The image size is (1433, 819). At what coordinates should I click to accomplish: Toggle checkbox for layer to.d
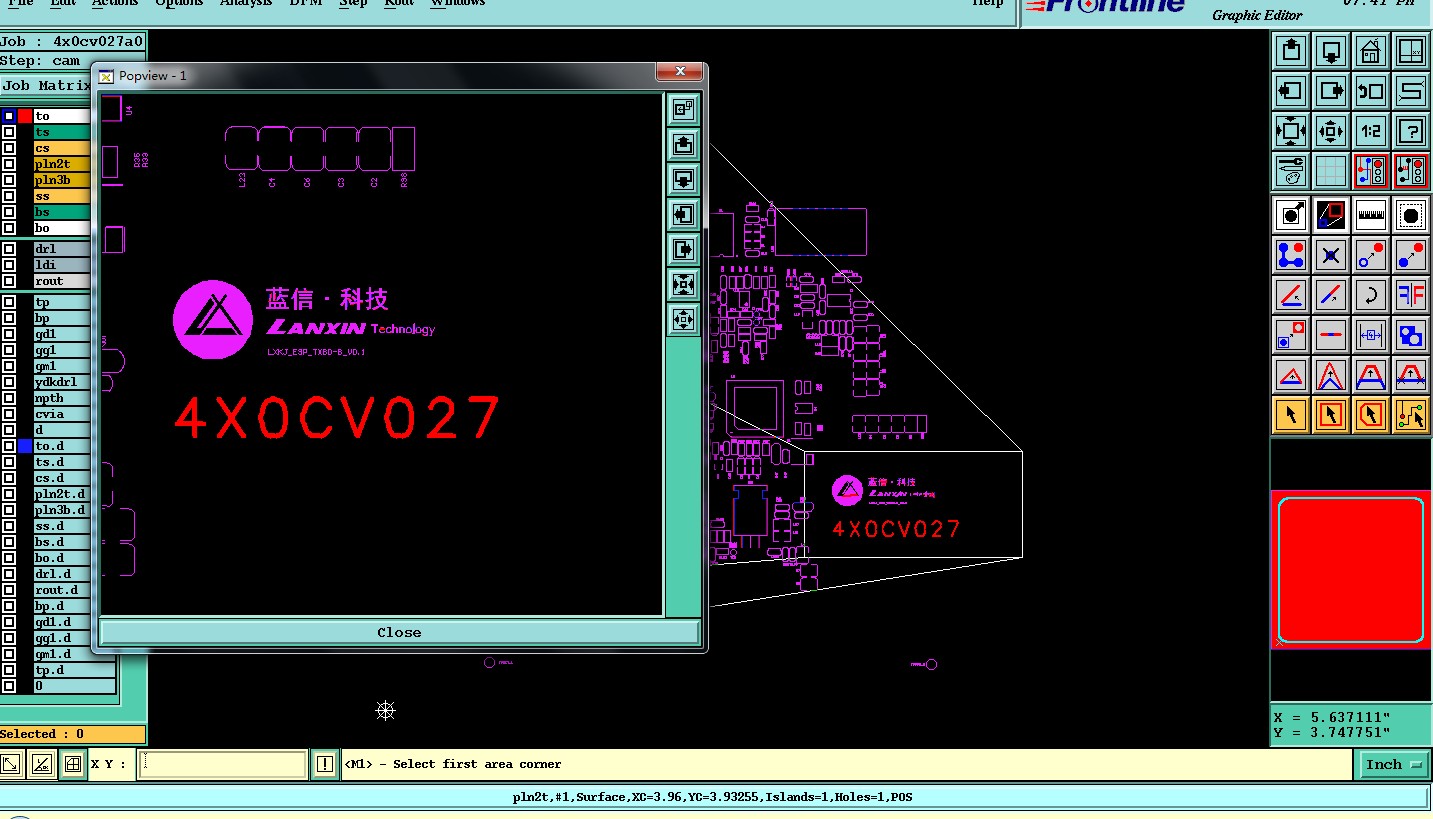[9, 446]
